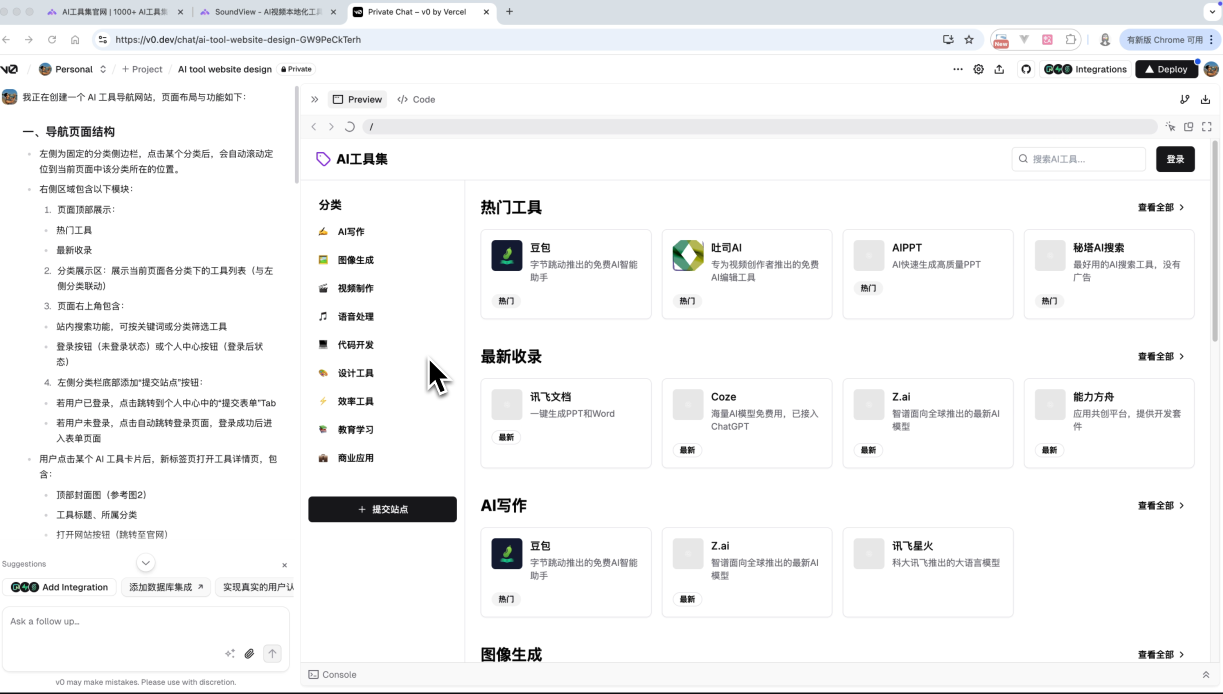
Task: Click the scroll-down chevron above suggestions
Action: tap(146, 563)
